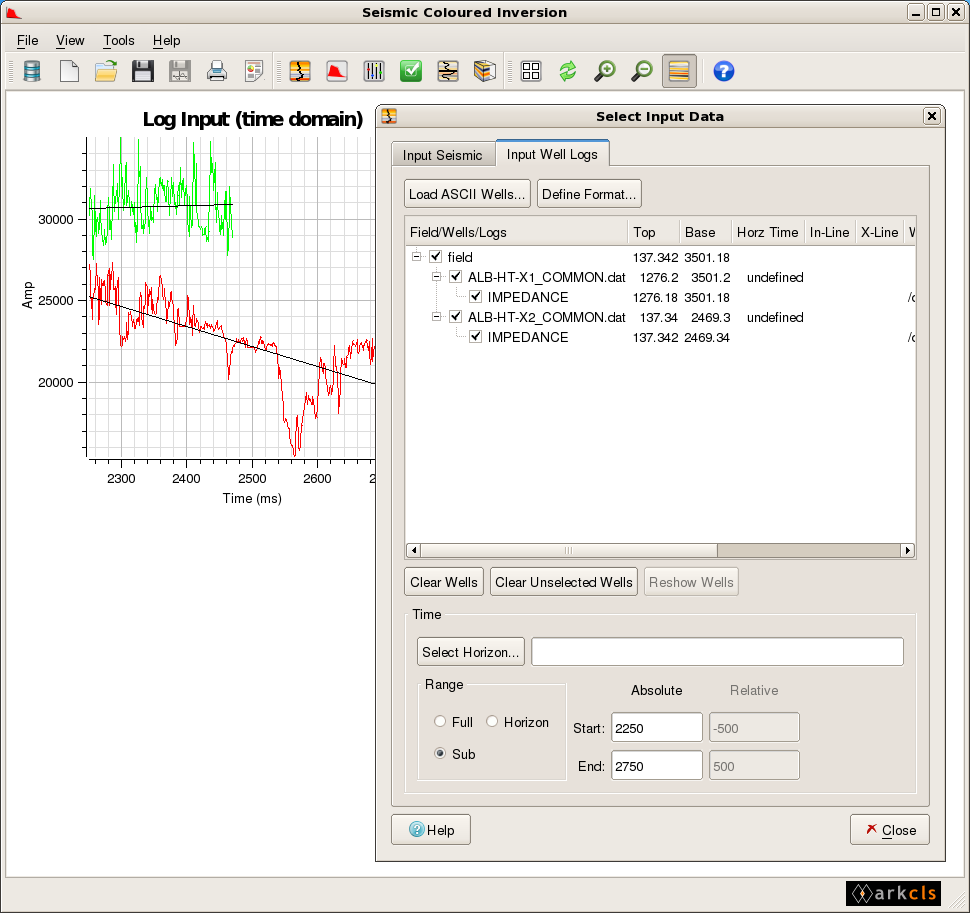Open the select input data icon
Viewport: 970px width, 913px height.
click(x=300, y=71)
